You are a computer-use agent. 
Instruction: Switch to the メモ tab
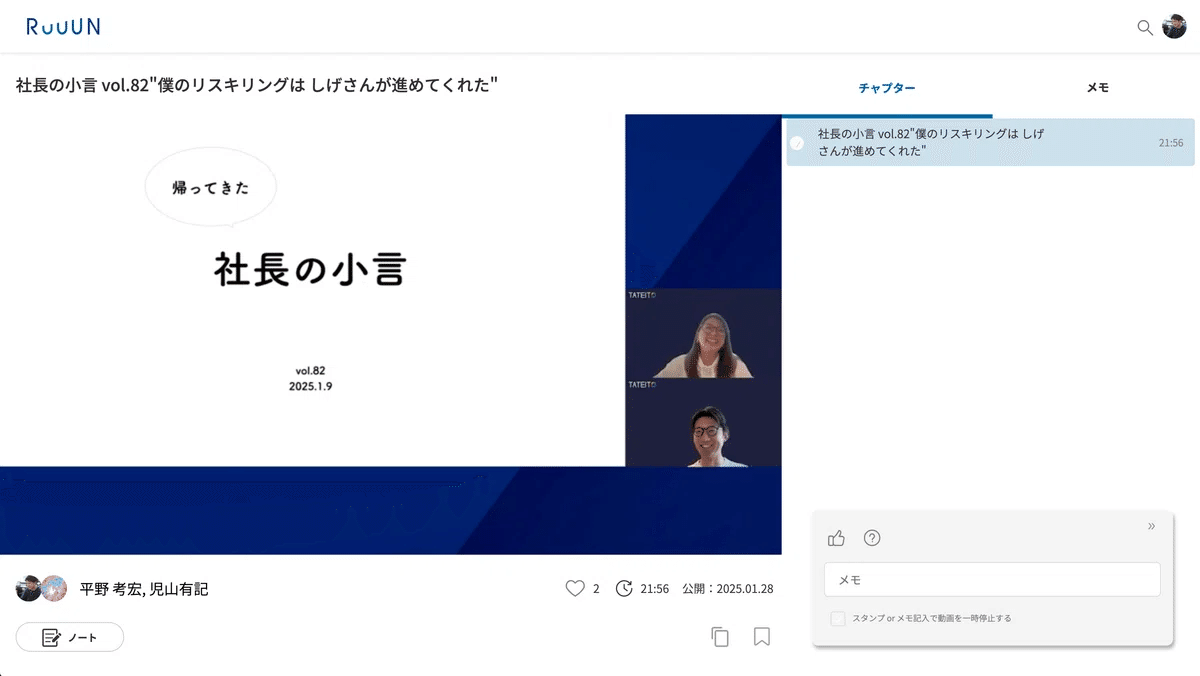click(1098, 88)
